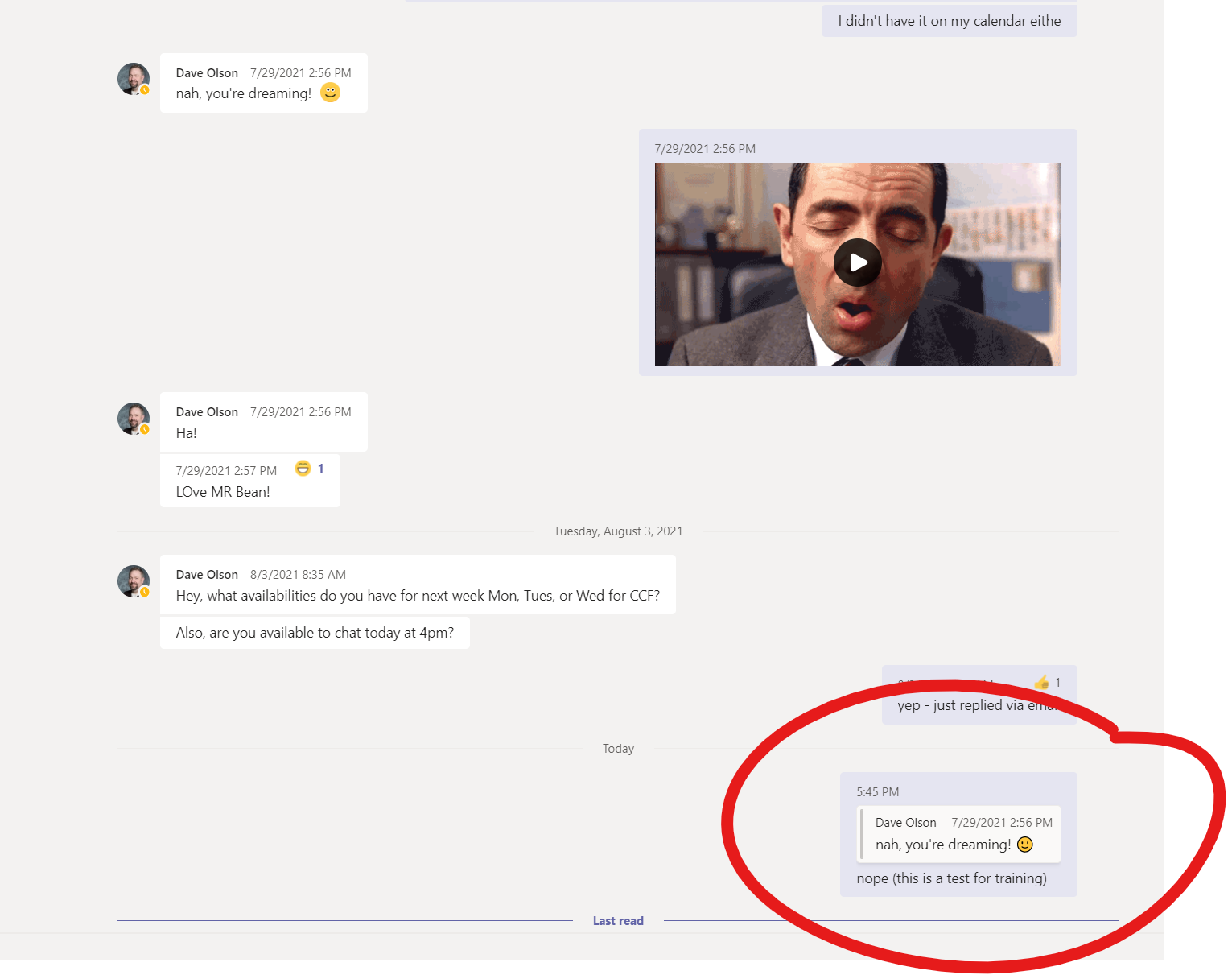This screenshot has width=1232, height=979.
Task: Click the 8/3/2021 8:35 AM timestamp
Action: pos(298,575)
